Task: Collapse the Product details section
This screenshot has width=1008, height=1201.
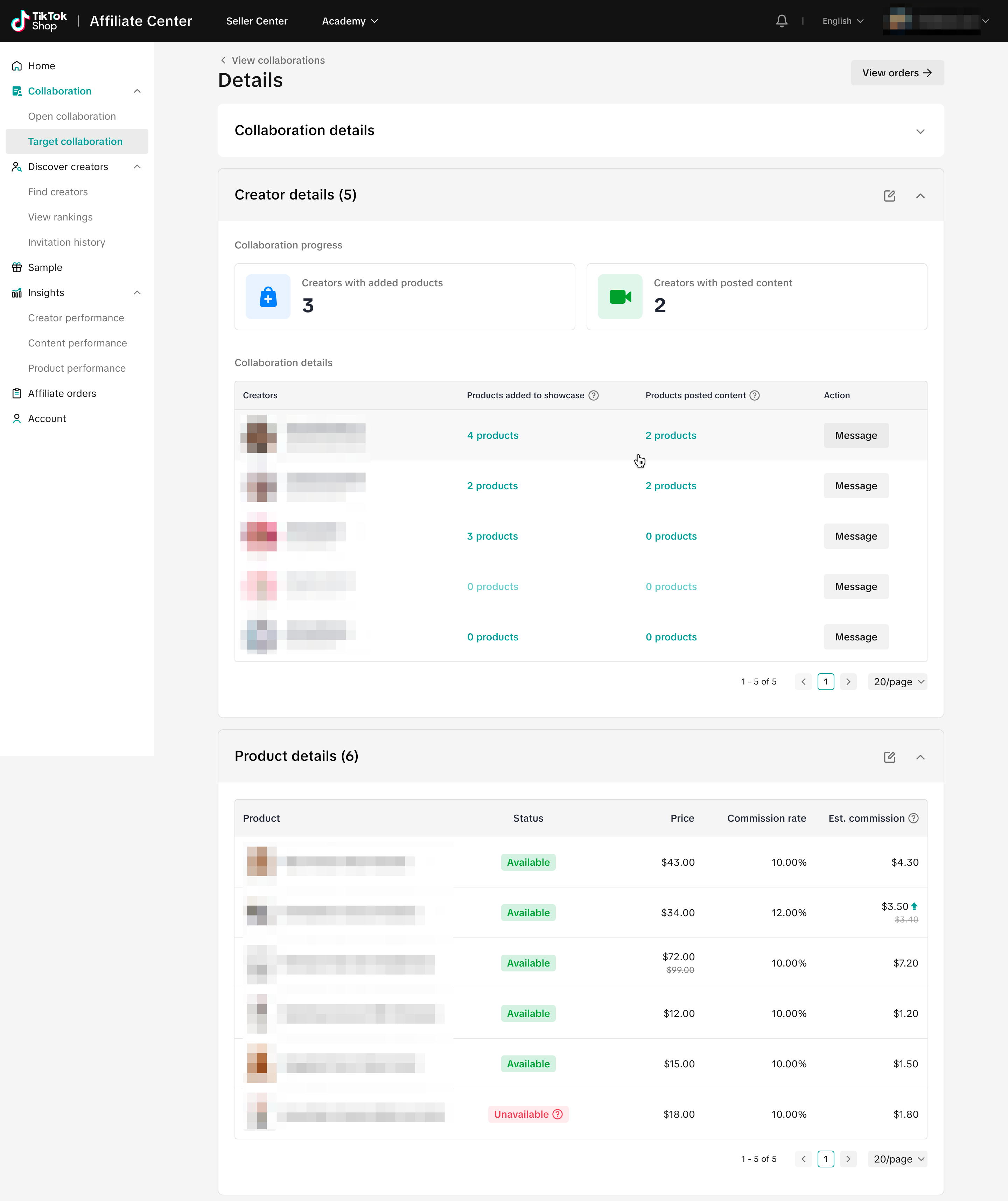Action: [920, 757]
